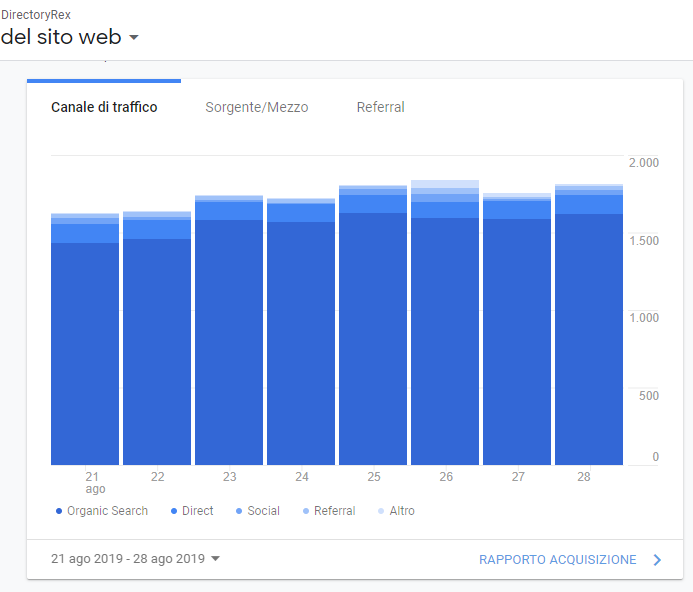Screen dimensions: 693x592
Task: Click the bar for day 28
Action: pos(589,325)
